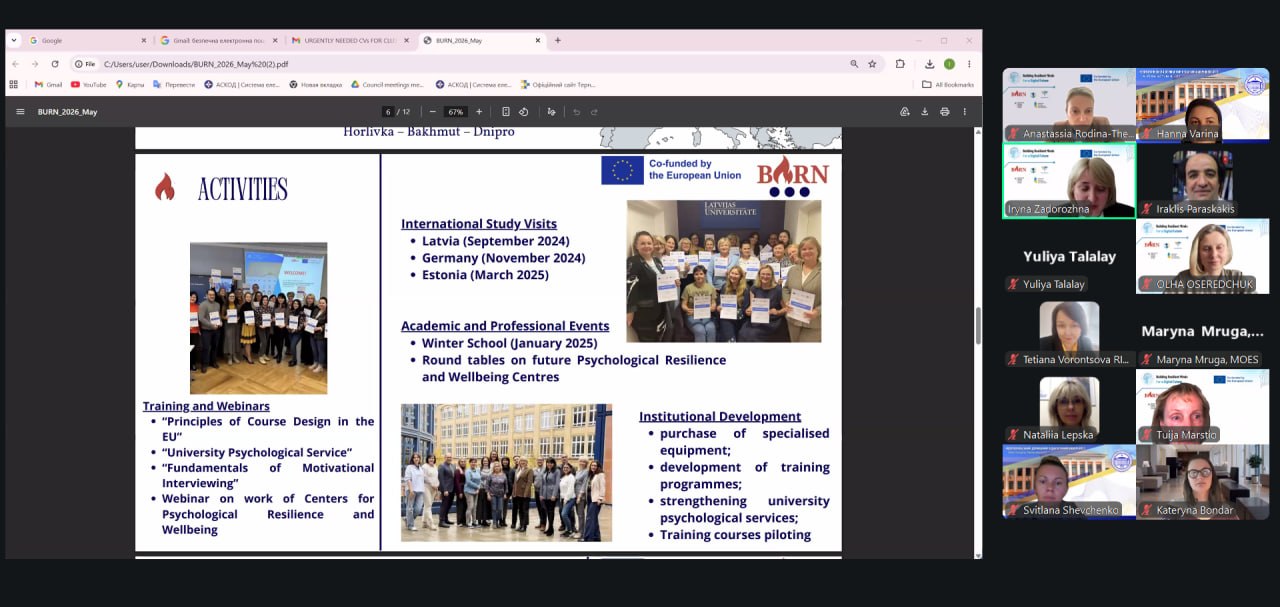The image size is (1280, 607).
Task: Select Svitlana Shevchenko video tile
Action: pyautogui.click(x=1069, y=482)
